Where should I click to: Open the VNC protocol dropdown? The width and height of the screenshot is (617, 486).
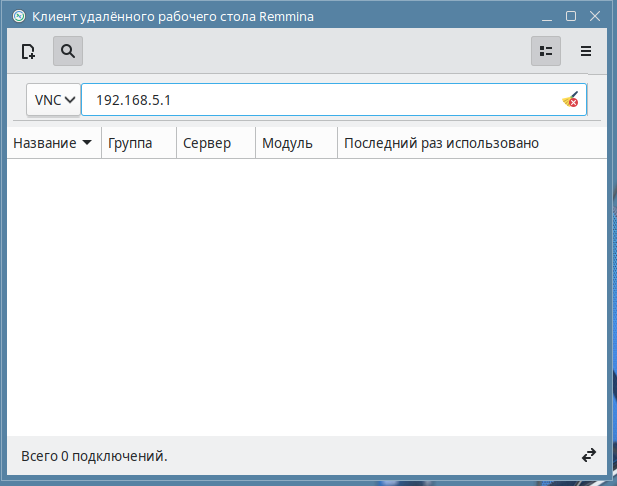[54, 100]
